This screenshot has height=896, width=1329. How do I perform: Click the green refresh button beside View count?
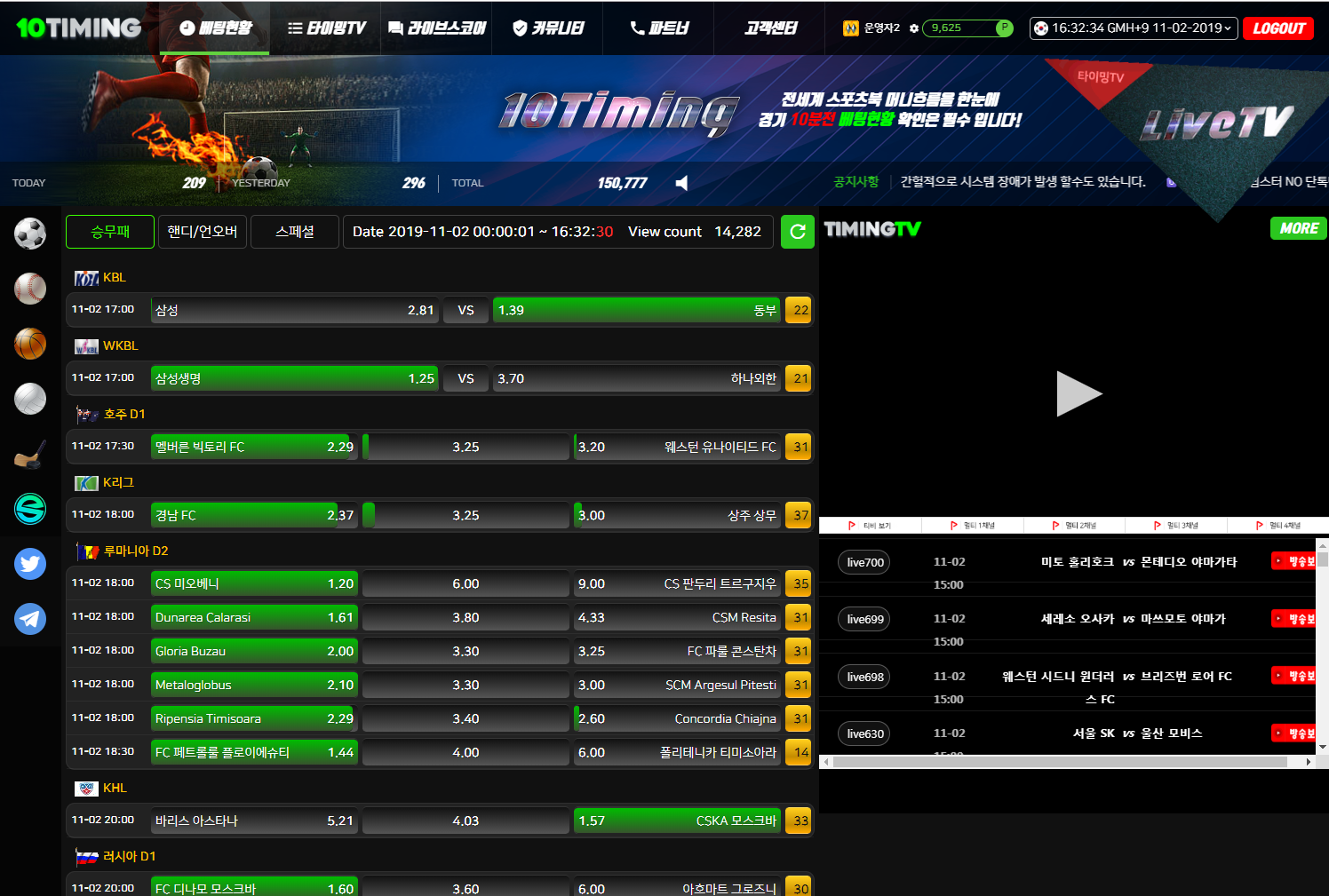[x=798, y=232]
